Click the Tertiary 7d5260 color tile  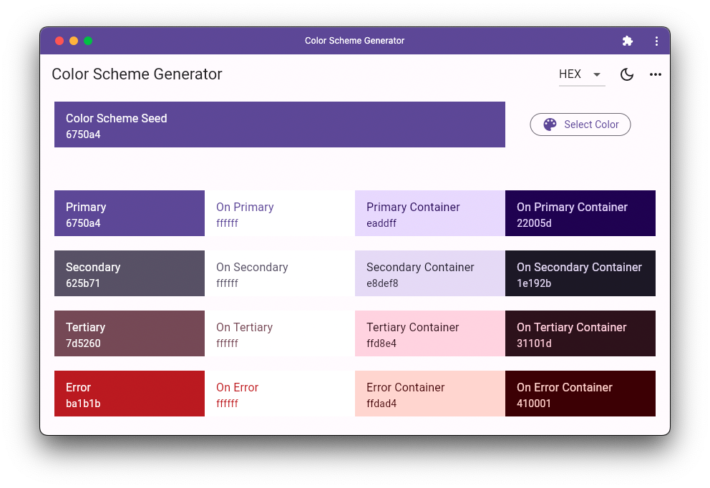coord(130,334)
